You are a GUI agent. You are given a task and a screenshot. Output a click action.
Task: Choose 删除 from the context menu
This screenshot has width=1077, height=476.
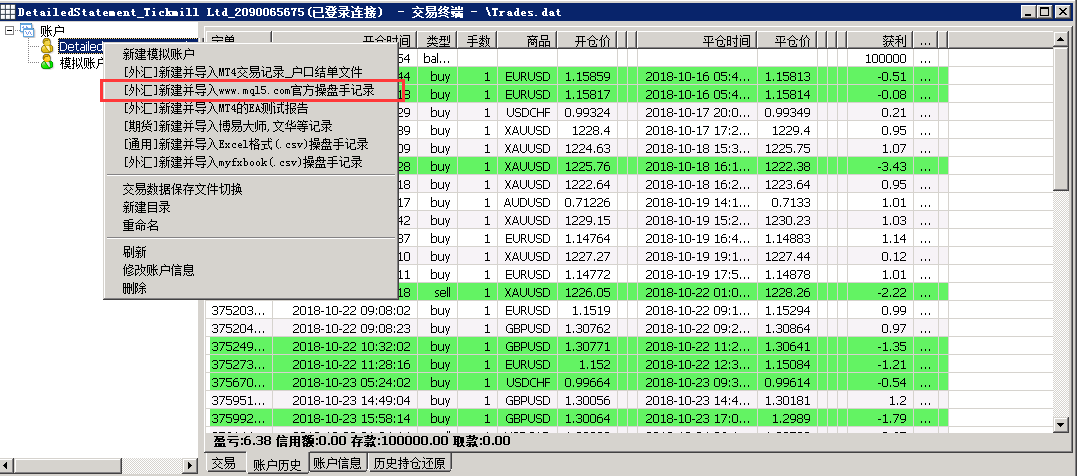[x=135, y=288]
